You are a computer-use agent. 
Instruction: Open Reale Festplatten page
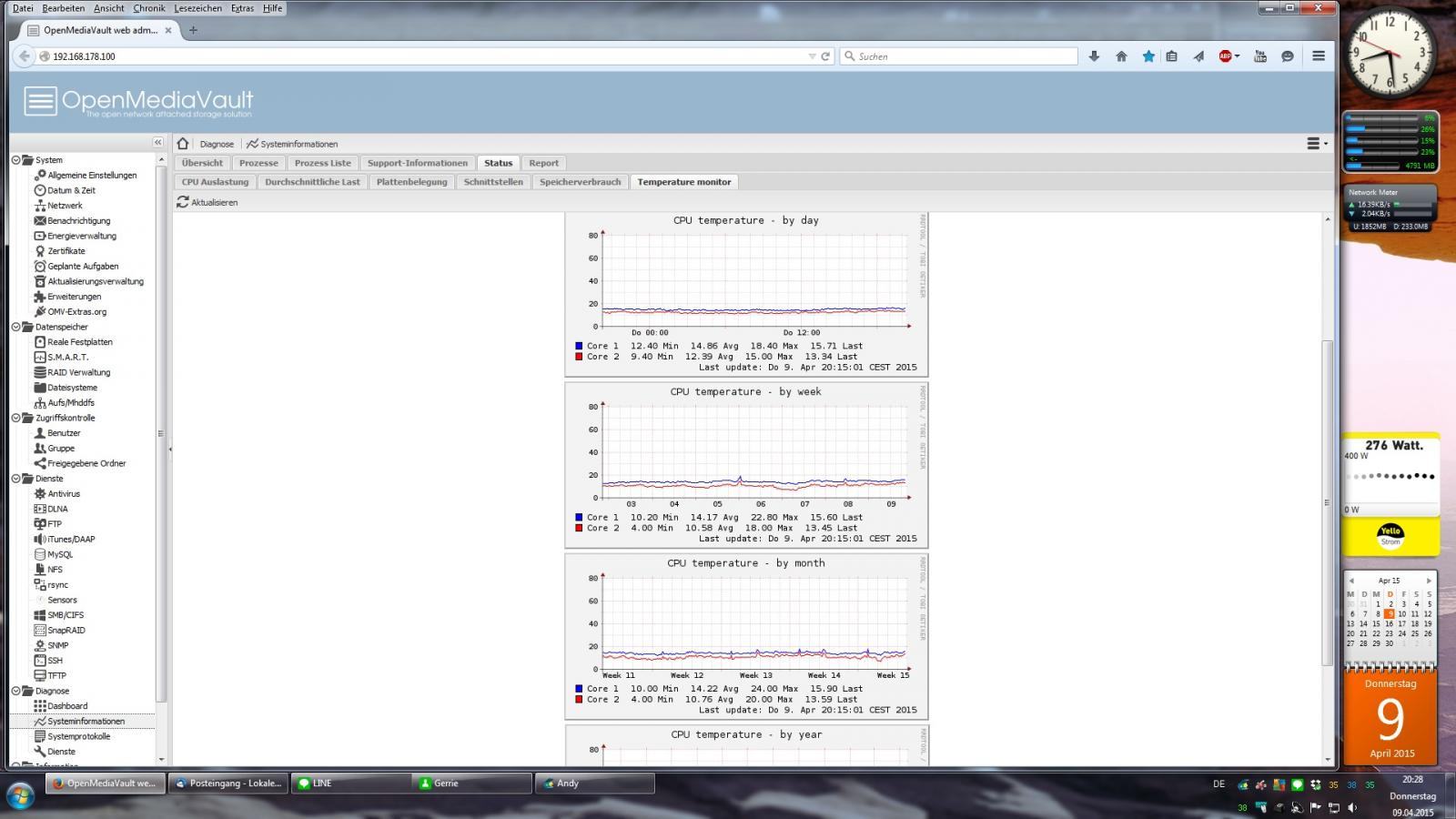[x=80, y=342]
